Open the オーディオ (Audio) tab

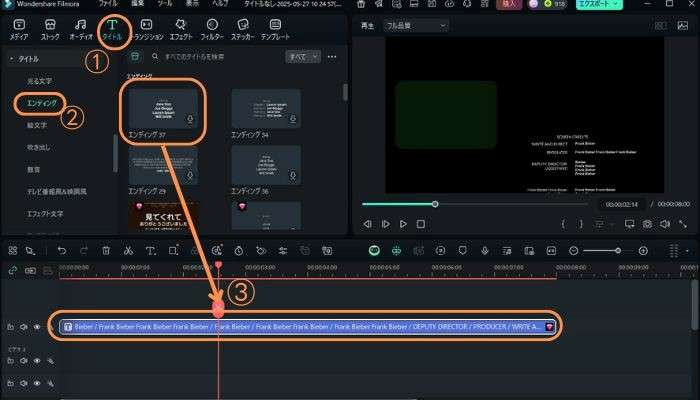[x=81, y=29]
